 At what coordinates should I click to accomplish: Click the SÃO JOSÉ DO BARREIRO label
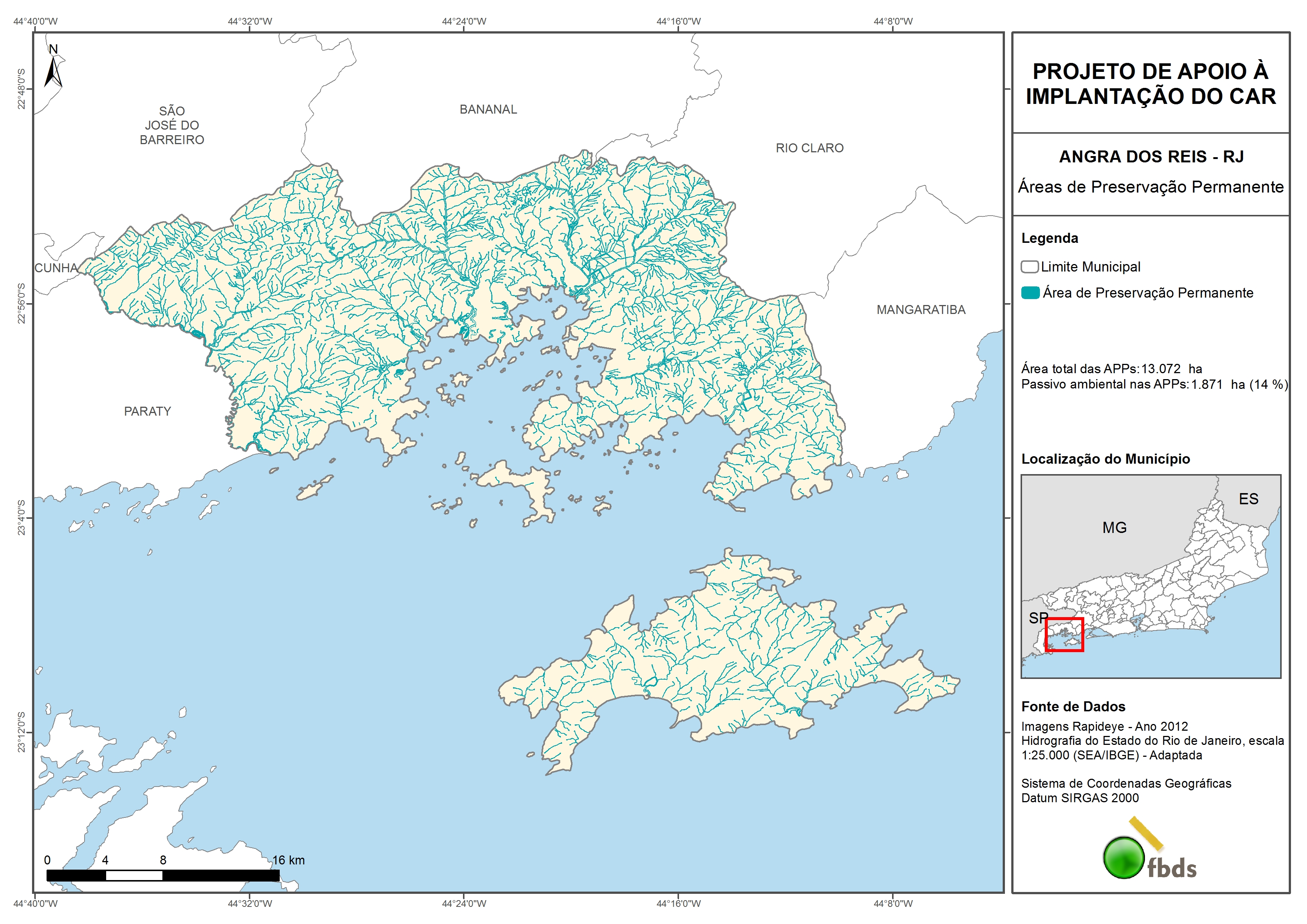pyautogui.click(x=172, y=126)
